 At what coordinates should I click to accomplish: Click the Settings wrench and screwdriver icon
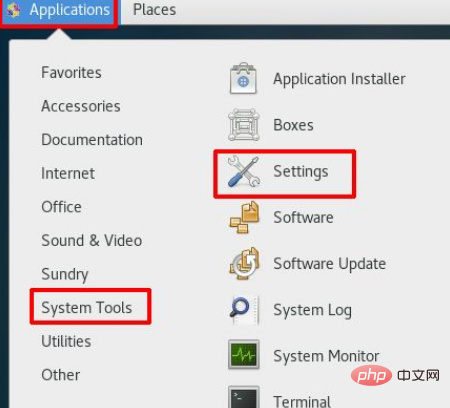tap(244, 171)
